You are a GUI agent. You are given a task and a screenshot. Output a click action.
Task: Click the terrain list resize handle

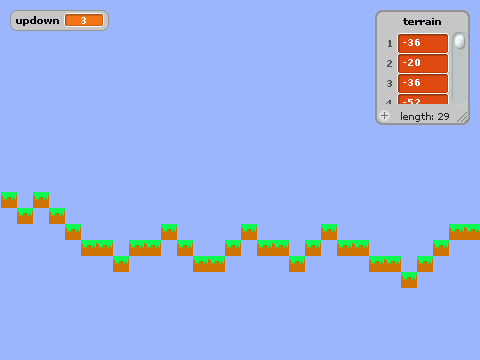pyautogui.click(x=462, y=117)
